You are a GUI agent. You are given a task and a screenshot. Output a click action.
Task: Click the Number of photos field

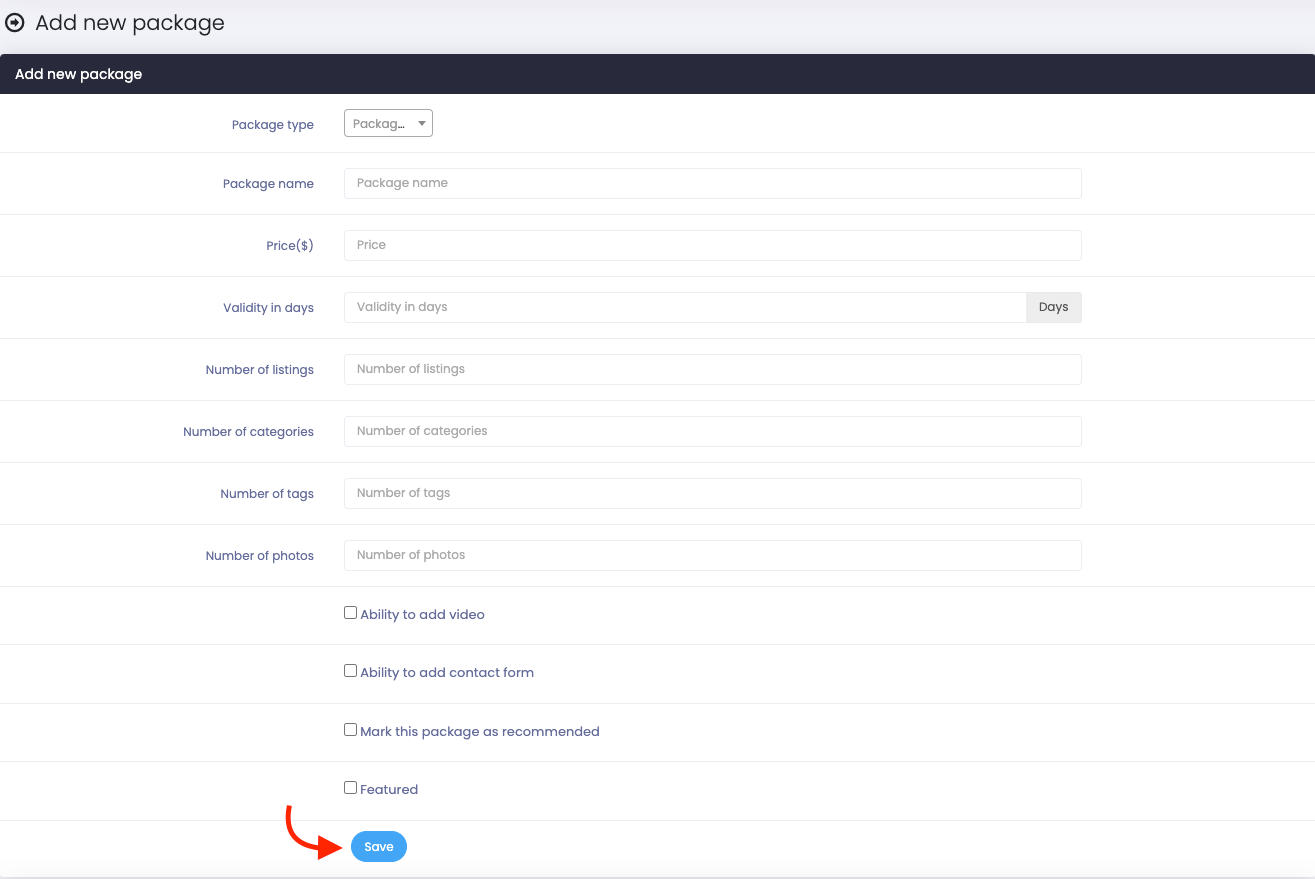pos(713,555)
